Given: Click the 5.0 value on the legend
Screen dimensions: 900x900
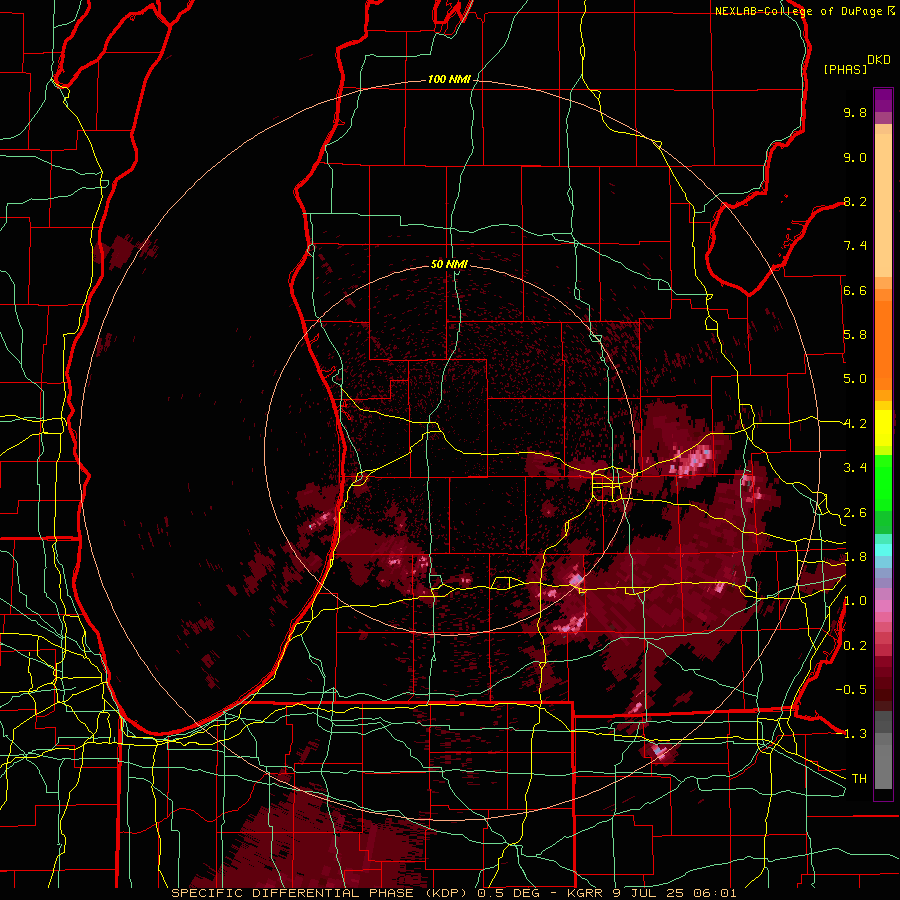Looking at the screenshot, I should (855, 379).
